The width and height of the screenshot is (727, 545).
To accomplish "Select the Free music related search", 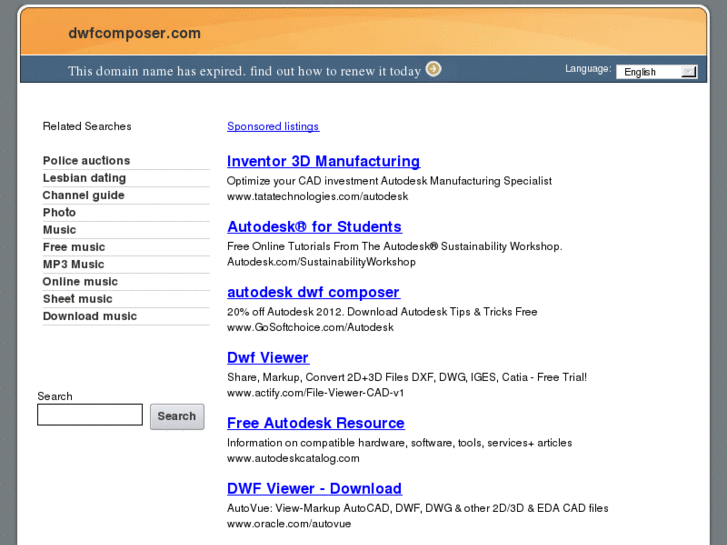I will pyautogui.click(x=74, y=247).
